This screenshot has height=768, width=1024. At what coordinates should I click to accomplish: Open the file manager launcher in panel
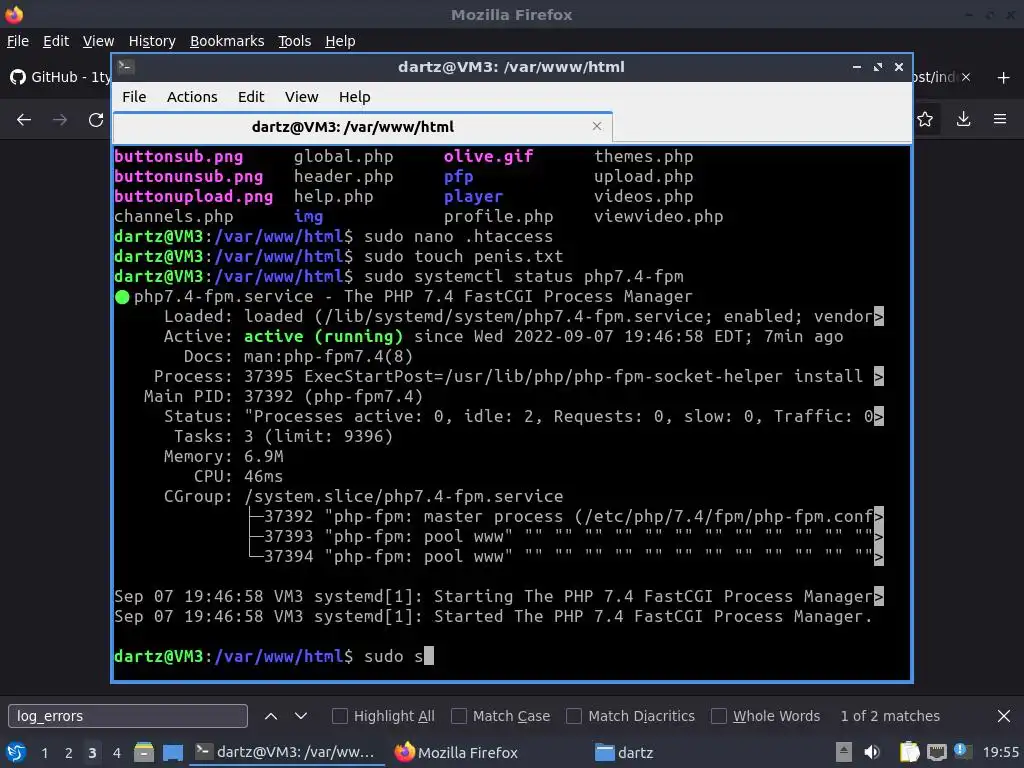click(x=144, y=752)
